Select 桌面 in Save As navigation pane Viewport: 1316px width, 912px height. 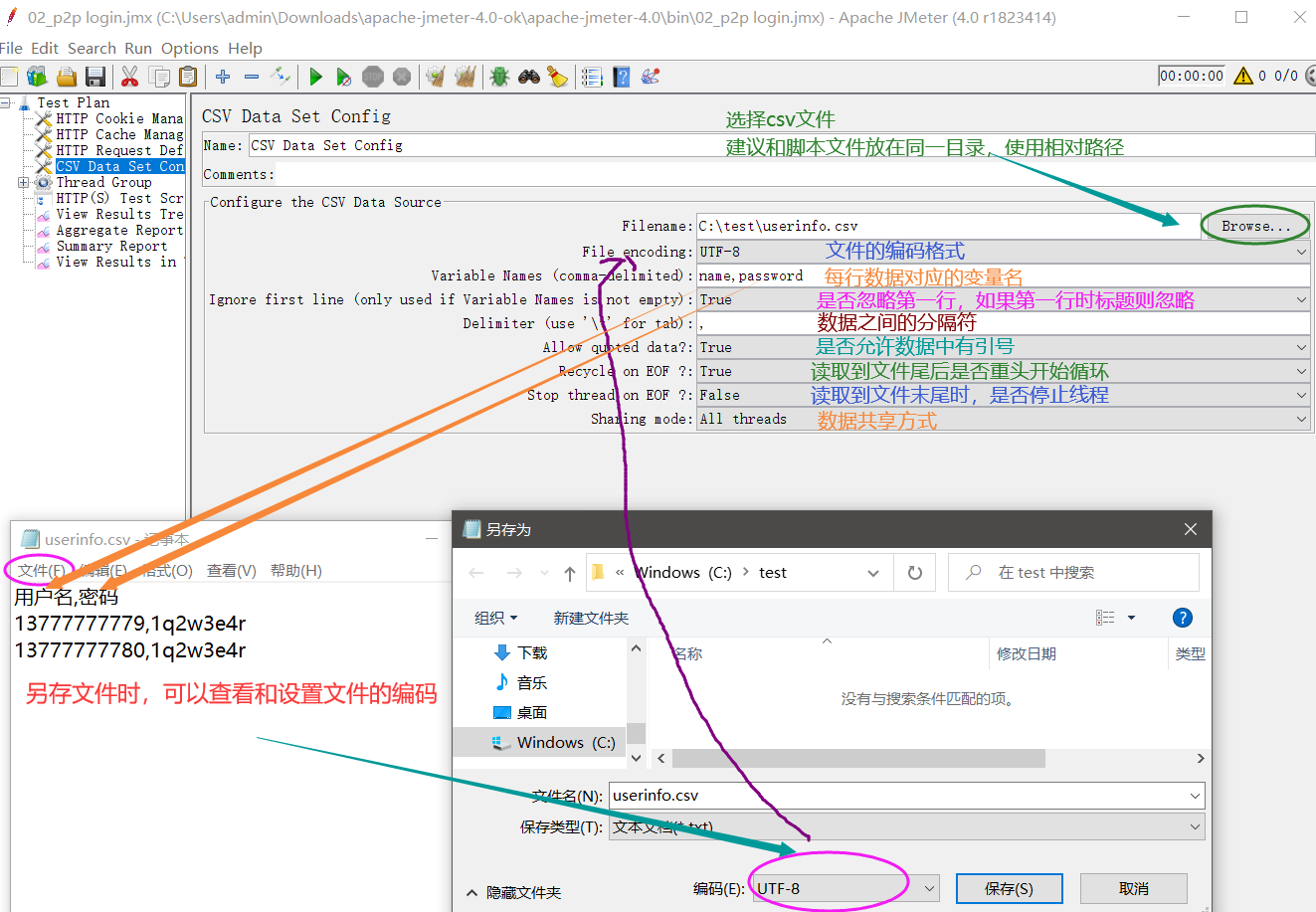coord(531,712)
